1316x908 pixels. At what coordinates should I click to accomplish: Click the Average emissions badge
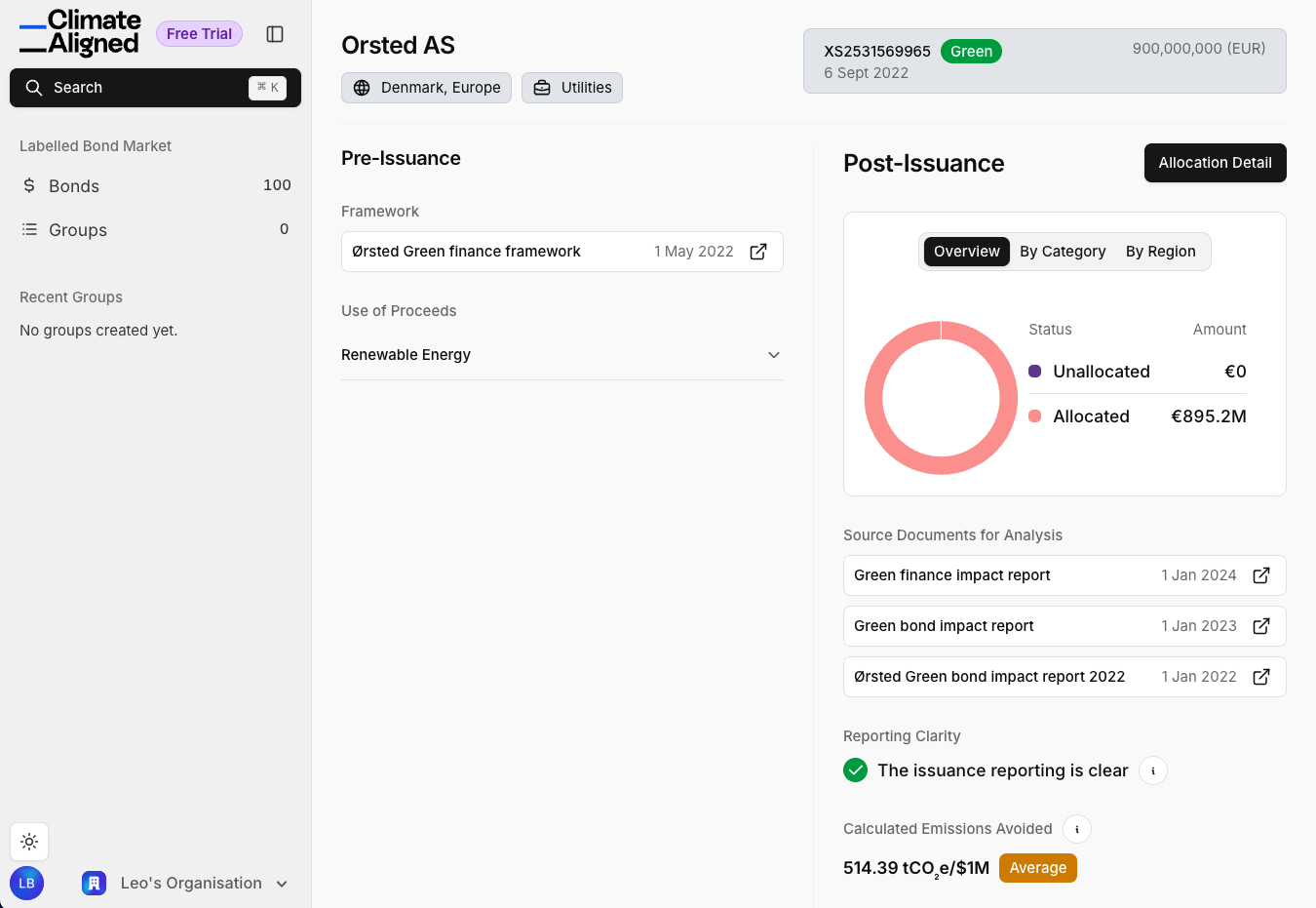coord(1038,868)
